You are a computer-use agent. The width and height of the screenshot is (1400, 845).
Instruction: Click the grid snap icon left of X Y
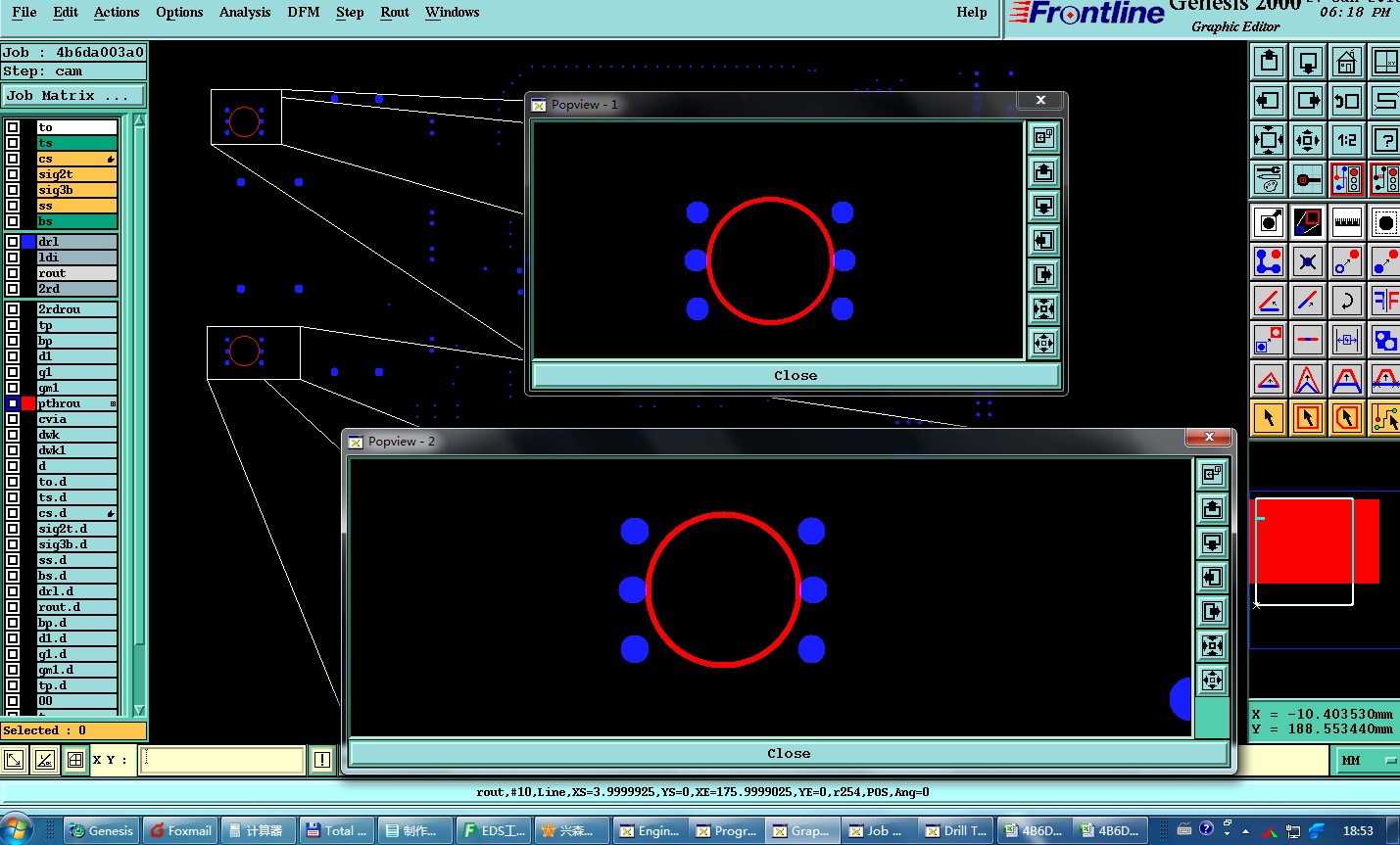pyautogui.click(x=75, y=760)
